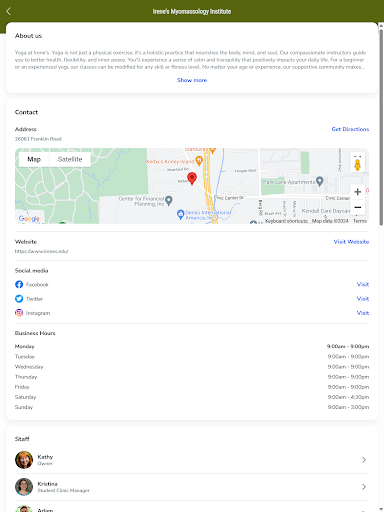The height and width of the screenshot is (512, 384).
Task: Click Kerby's Koney Island restaurant marker
Action: (x=199, y=161)
